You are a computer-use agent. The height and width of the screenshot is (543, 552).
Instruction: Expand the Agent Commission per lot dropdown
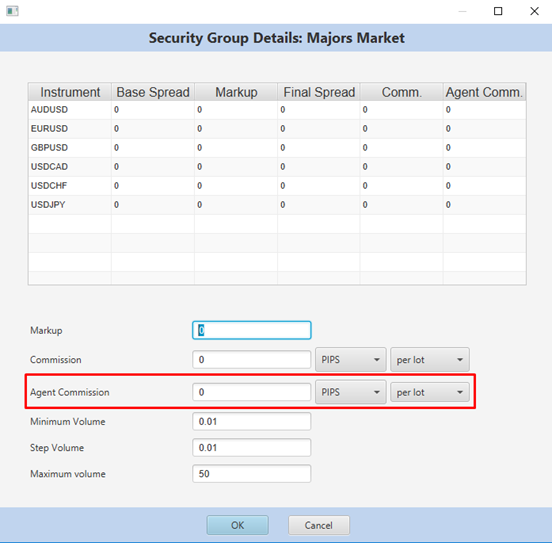point(429,392)
